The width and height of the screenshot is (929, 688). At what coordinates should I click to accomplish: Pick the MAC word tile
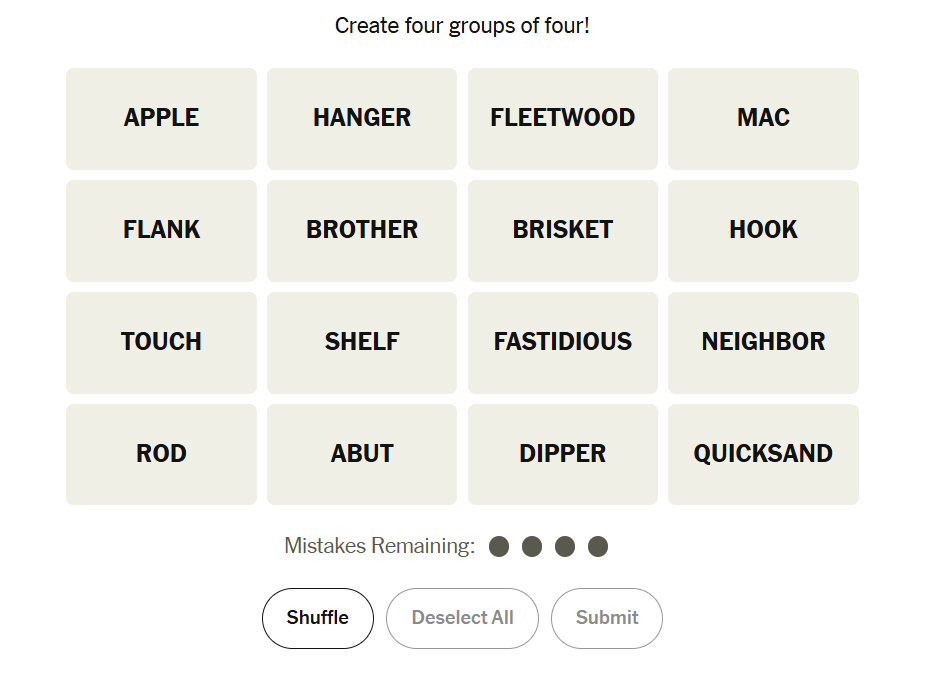(763, 118)
